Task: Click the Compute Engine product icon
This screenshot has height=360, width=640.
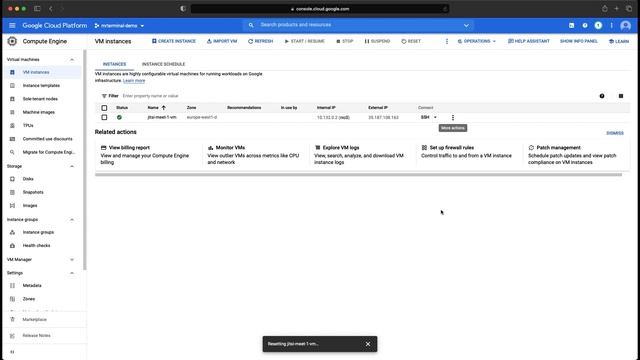Action: click(12, 41)
